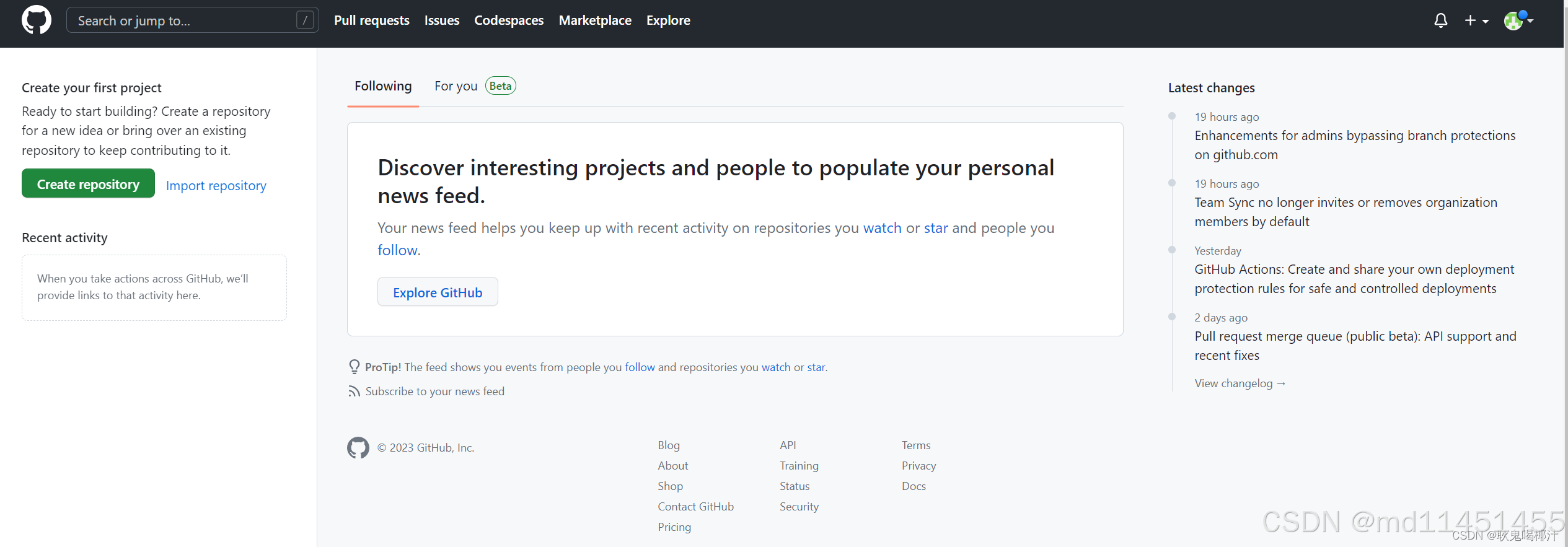The height and width of the screenshot is (547, 1568).
Task: Click the green Create repository button
Action: [88, 184]
